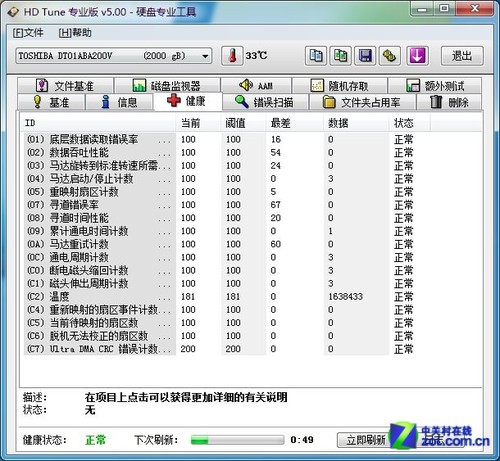
Task: Switch to the 随机存取 tab
Action: click(x=340, y=86)
